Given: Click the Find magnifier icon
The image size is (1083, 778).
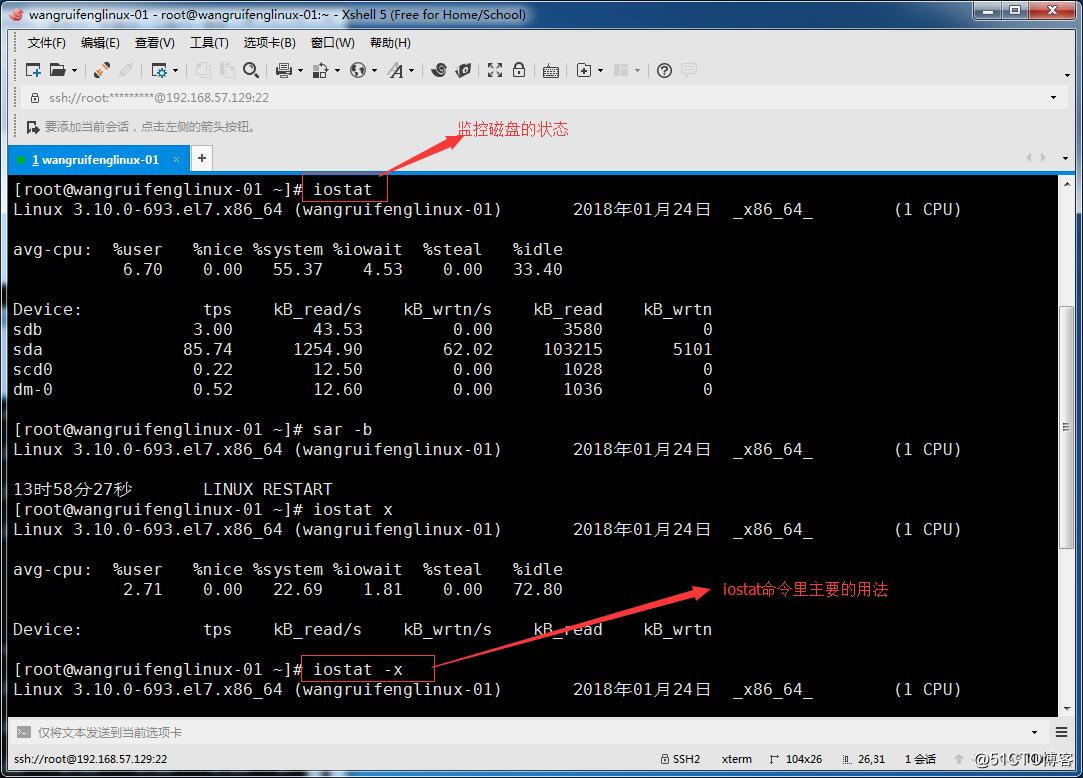Looking at the screenshot, I should pos(251,70).
